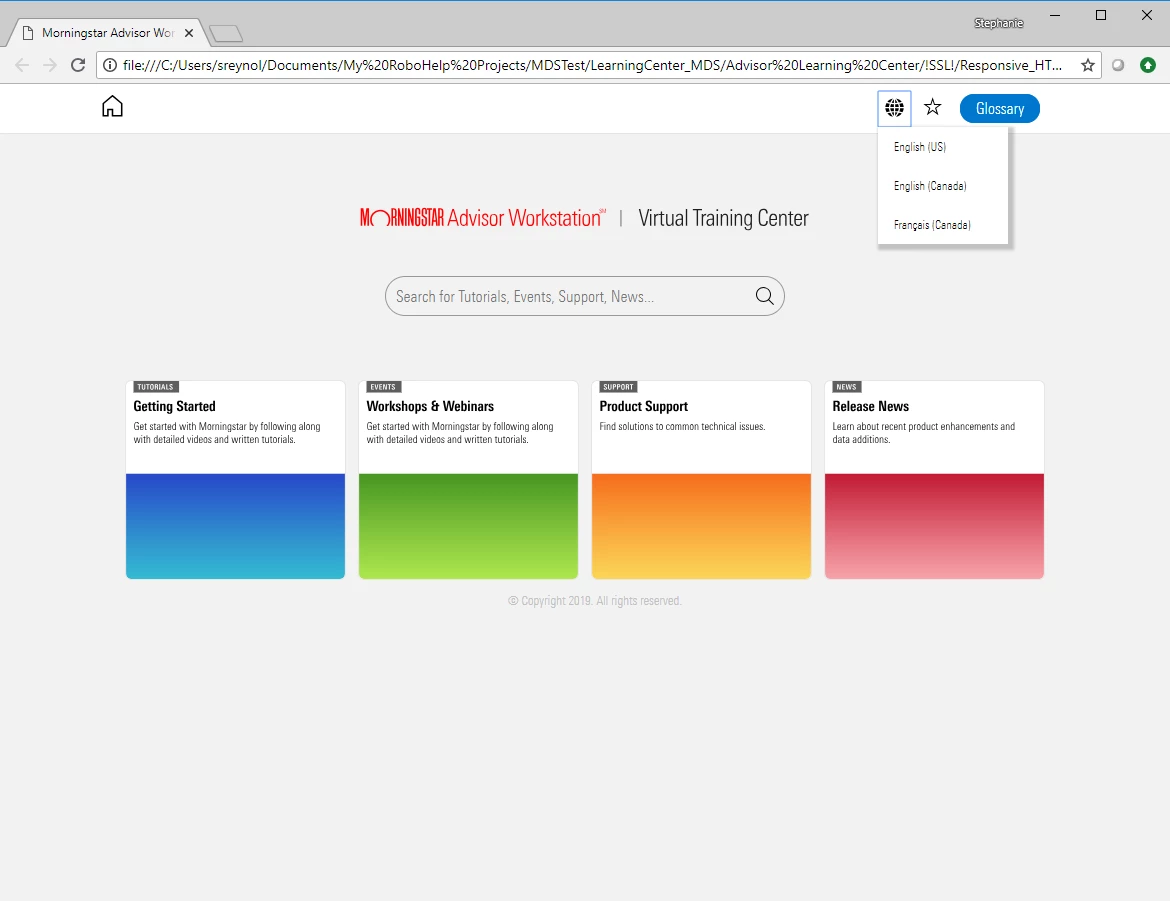
Task: Click "Learn about recent product enhancements" description
Action: tap(923, 433)
